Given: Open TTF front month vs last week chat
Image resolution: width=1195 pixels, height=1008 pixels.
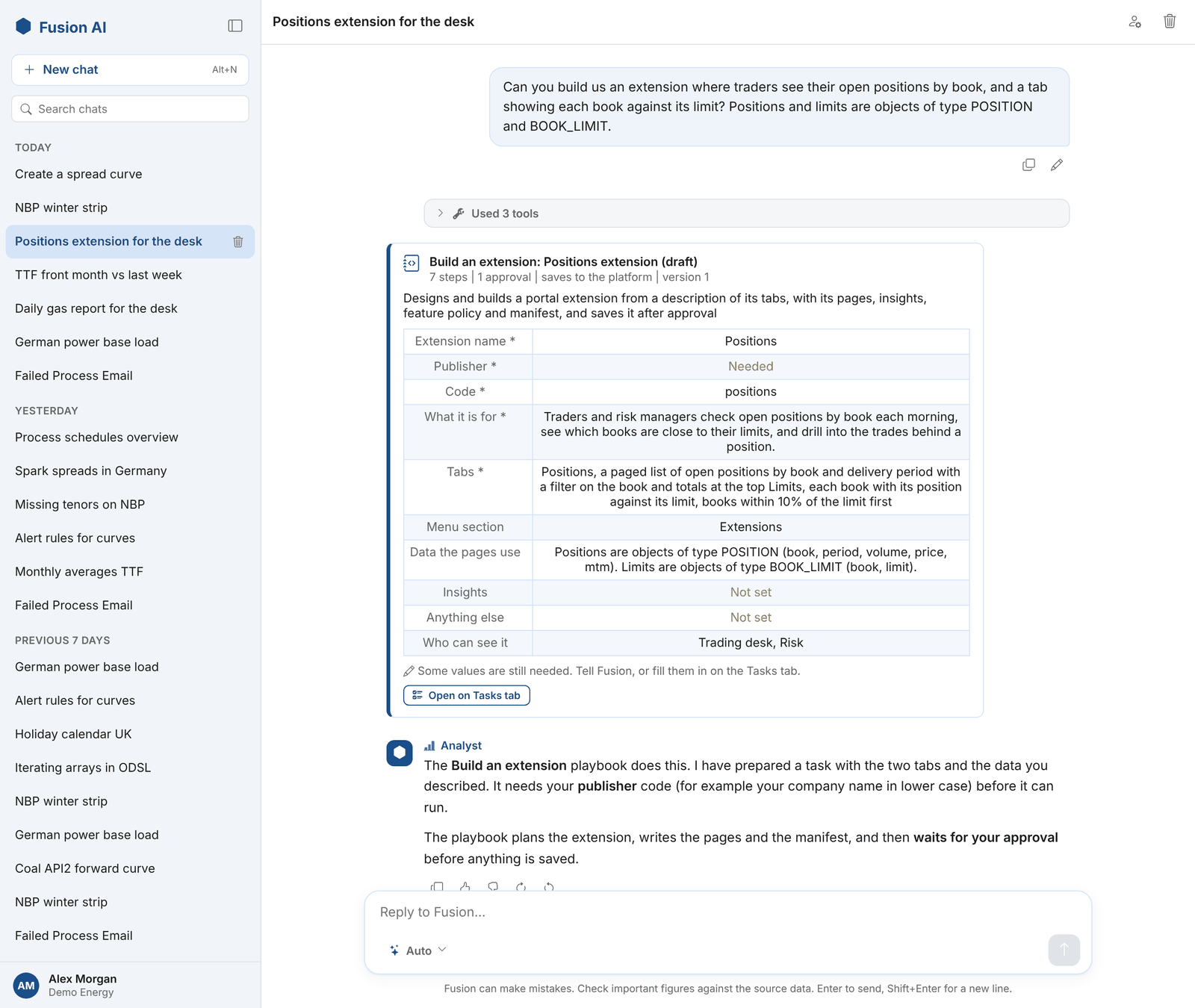Looking at the screenshot, I should [130, 275].
